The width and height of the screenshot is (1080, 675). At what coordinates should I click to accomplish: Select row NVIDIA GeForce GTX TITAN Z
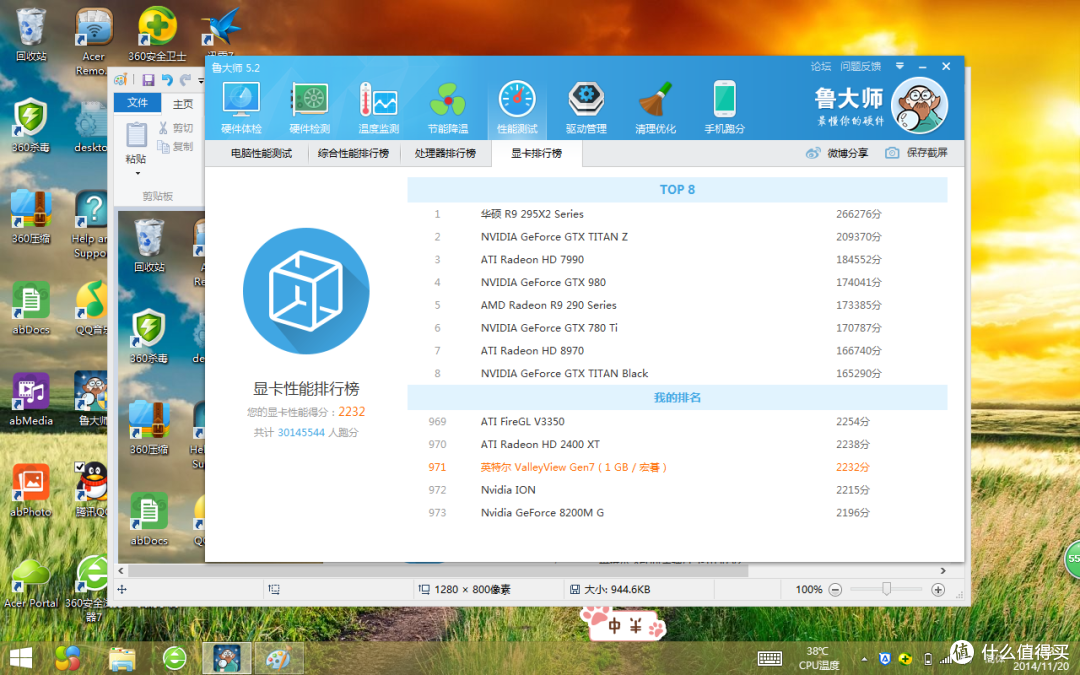pos(677,237)
